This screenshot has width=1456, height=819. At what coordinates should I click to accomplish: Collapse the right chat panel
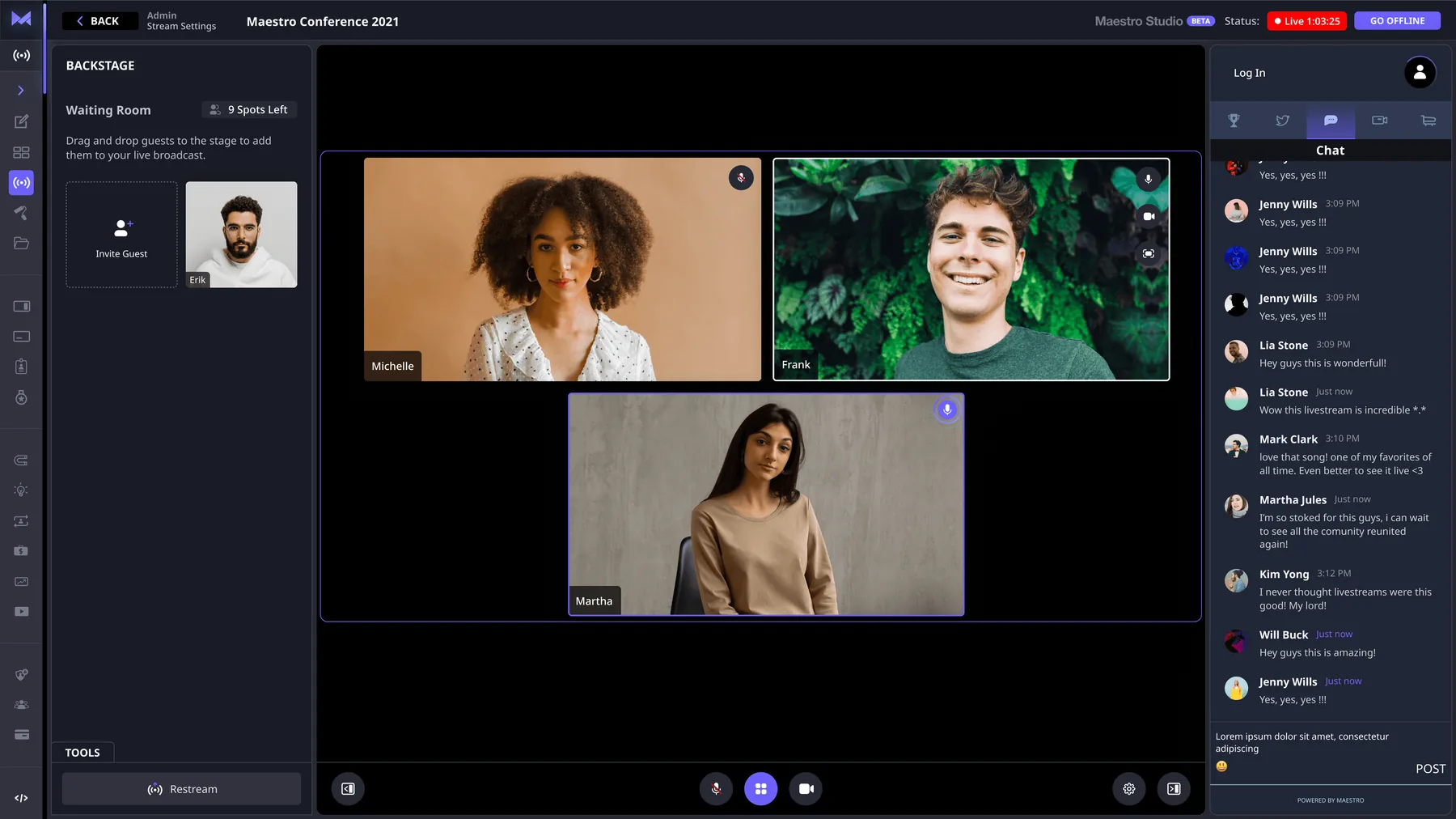[1174, 789]
